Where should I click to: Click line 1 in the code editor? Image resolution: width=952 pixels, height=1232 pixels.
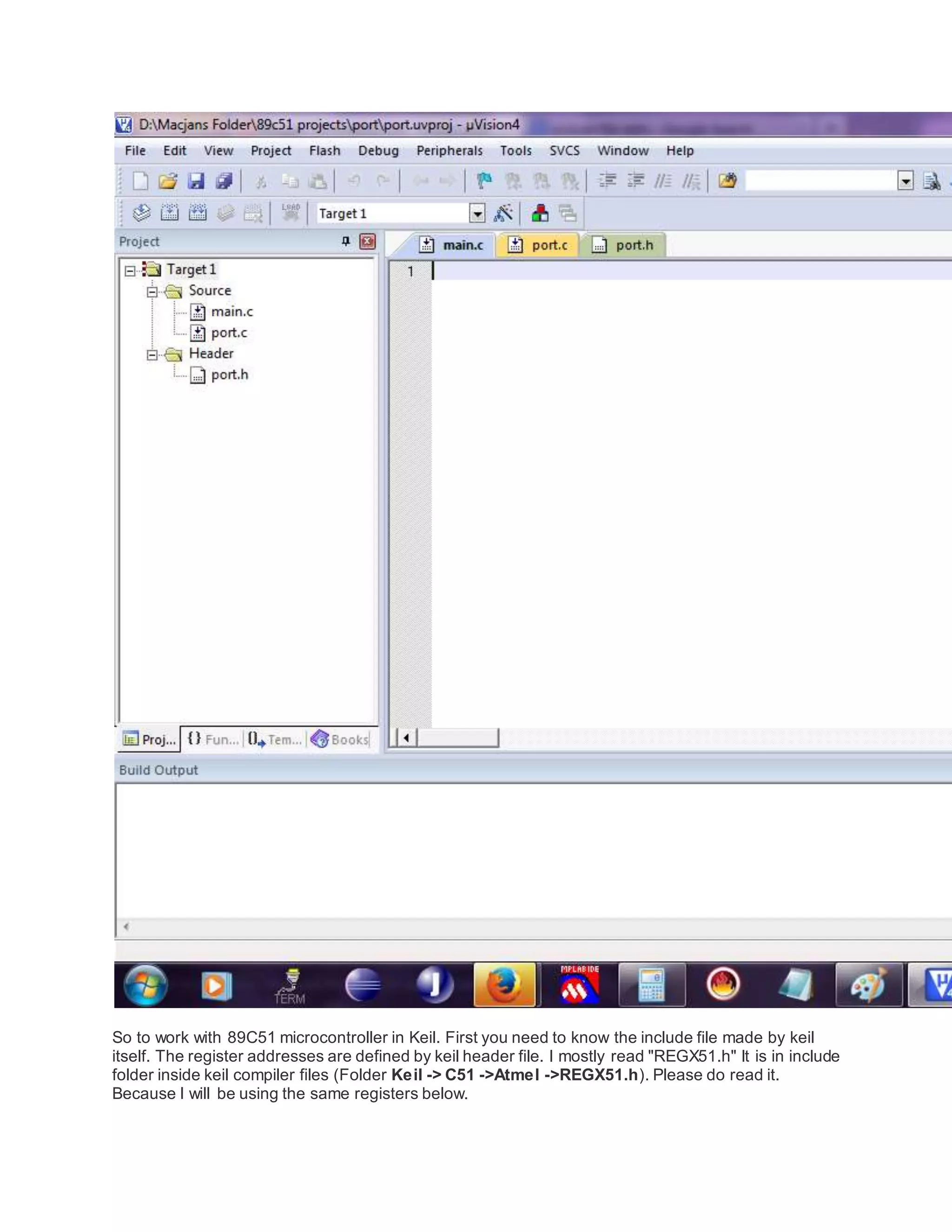691,272
